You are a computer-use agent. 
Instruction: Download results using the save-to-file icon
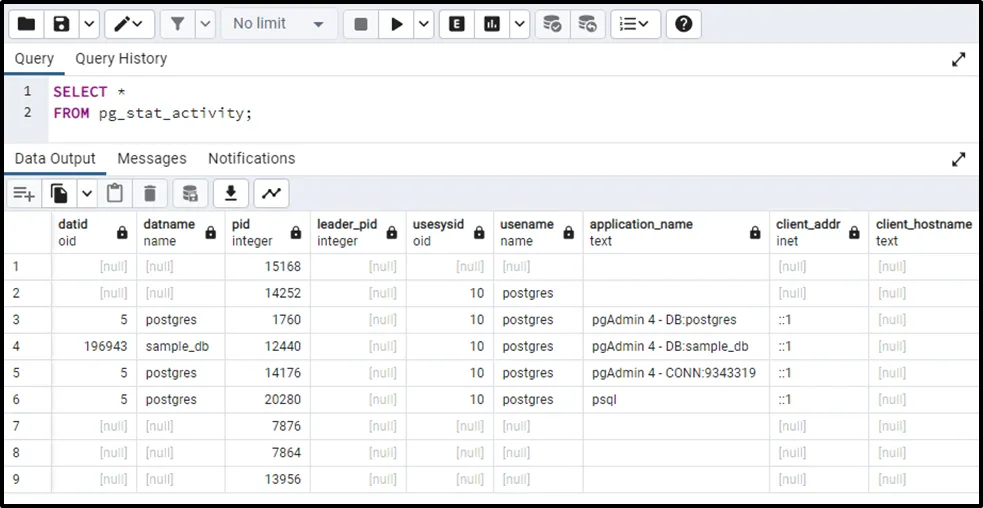coord(231,193)
